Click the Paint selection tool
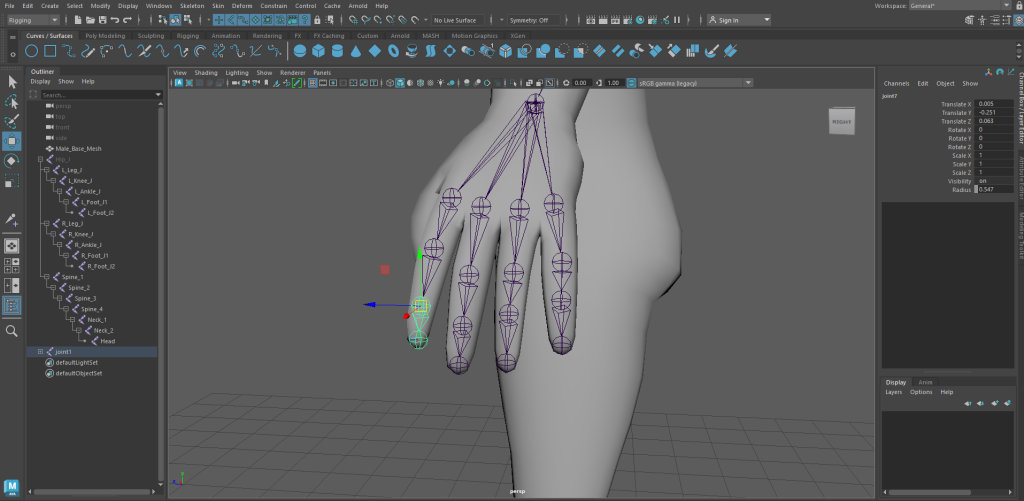The image size is (1024, 501). 12,121
